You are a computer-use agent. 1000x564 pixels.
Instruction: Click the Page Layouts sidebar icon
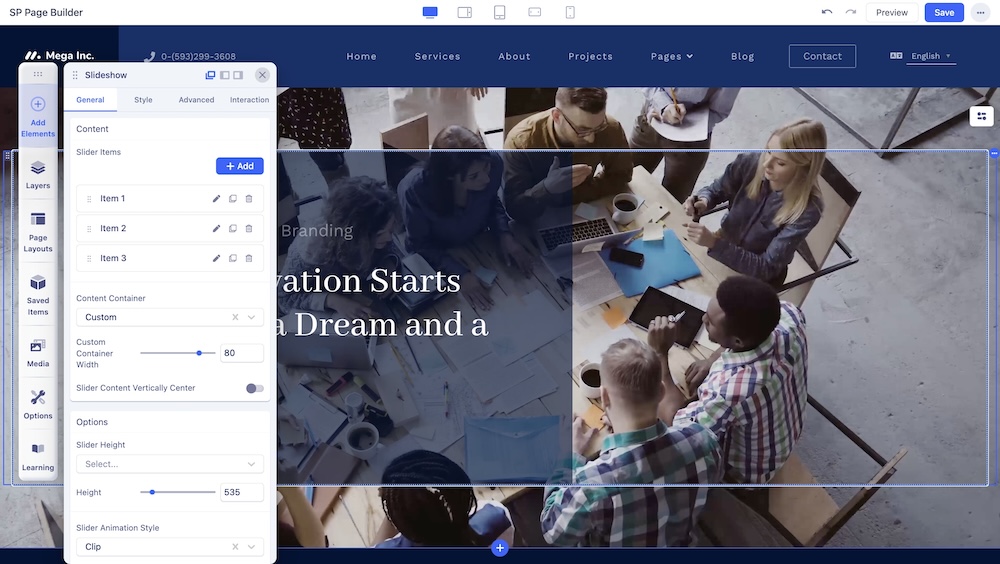[x=38, y=232]
